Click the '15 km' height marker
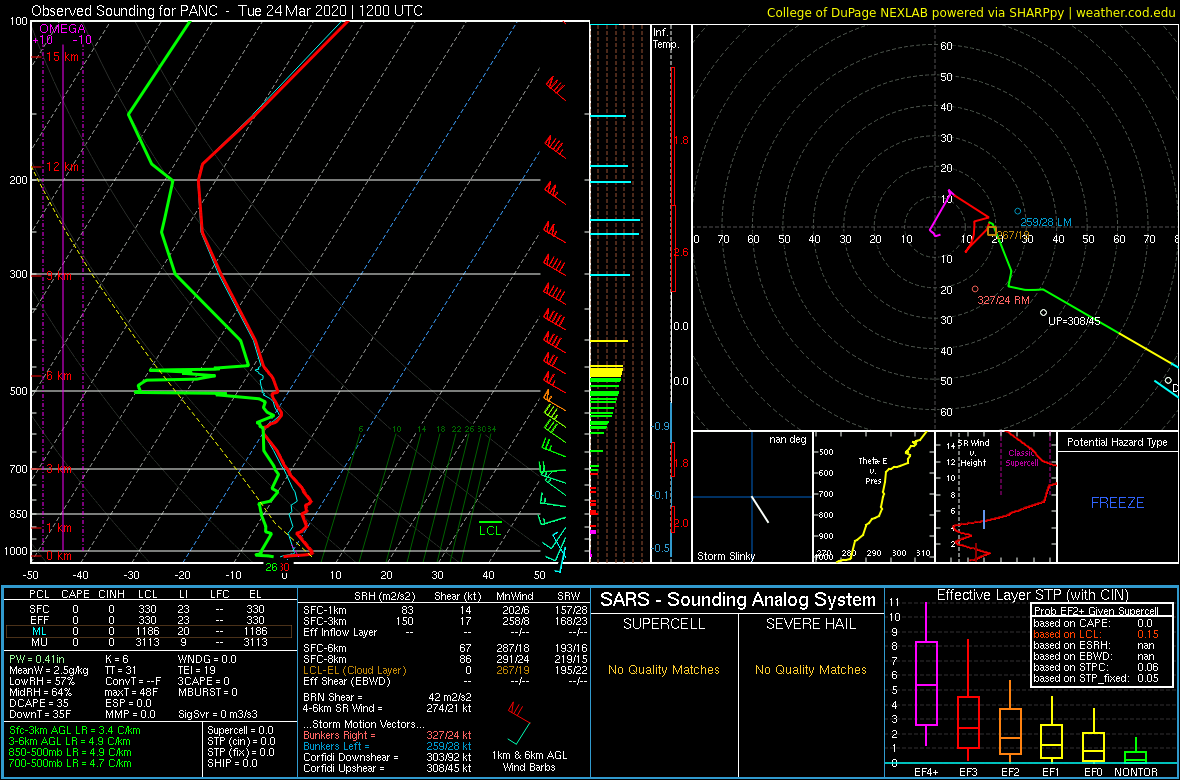This screenshot has height=780, width=1180. pos(62,56)
